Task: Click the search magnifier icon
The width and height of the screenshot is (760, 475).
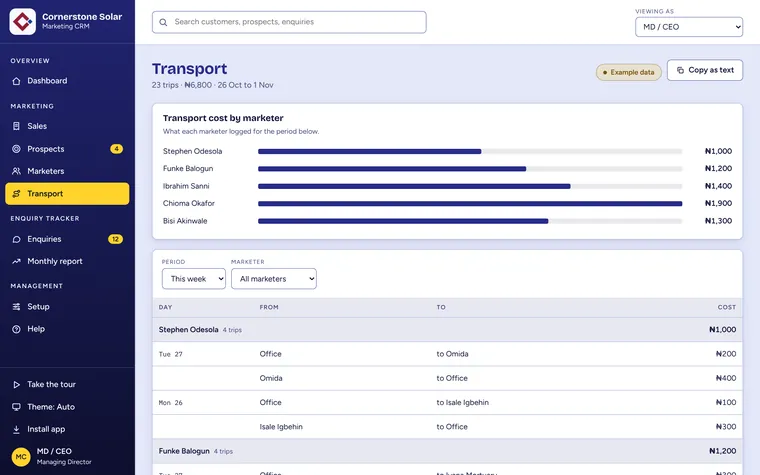Action: (163, 22)
